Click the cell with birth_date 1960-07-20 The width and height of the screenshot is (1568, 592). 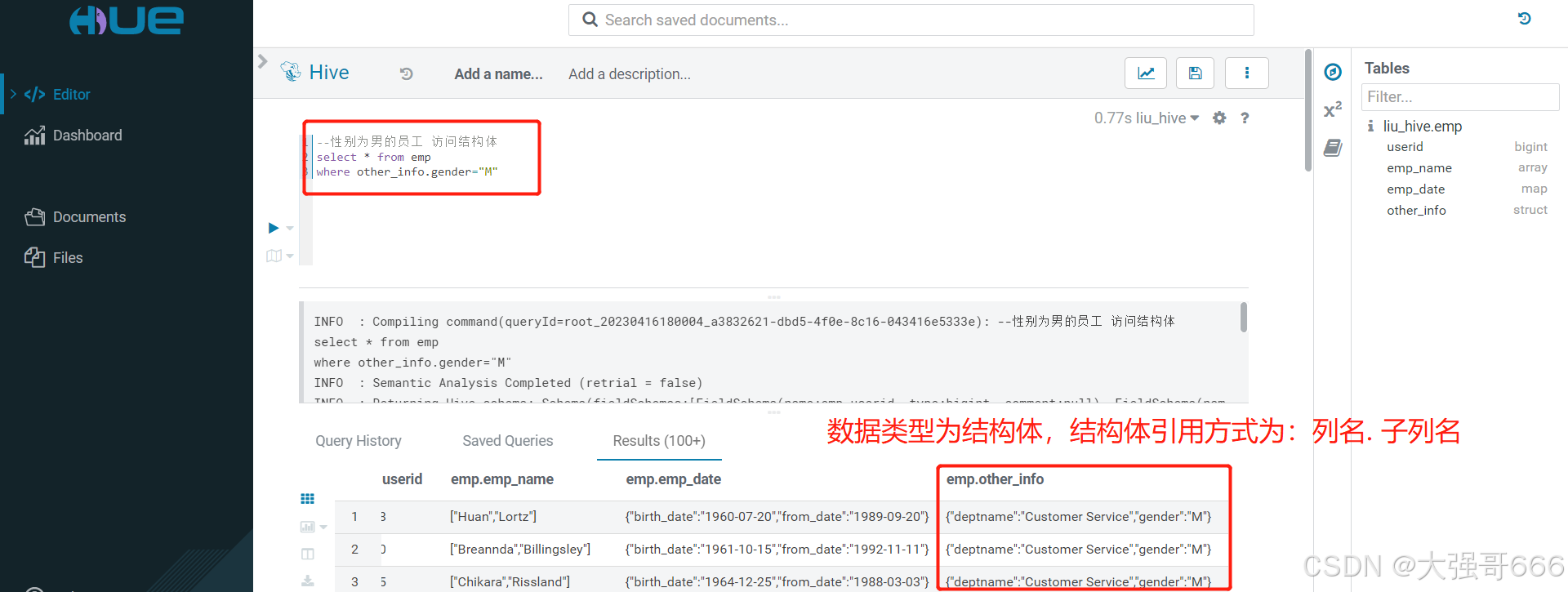click(777, 517)
